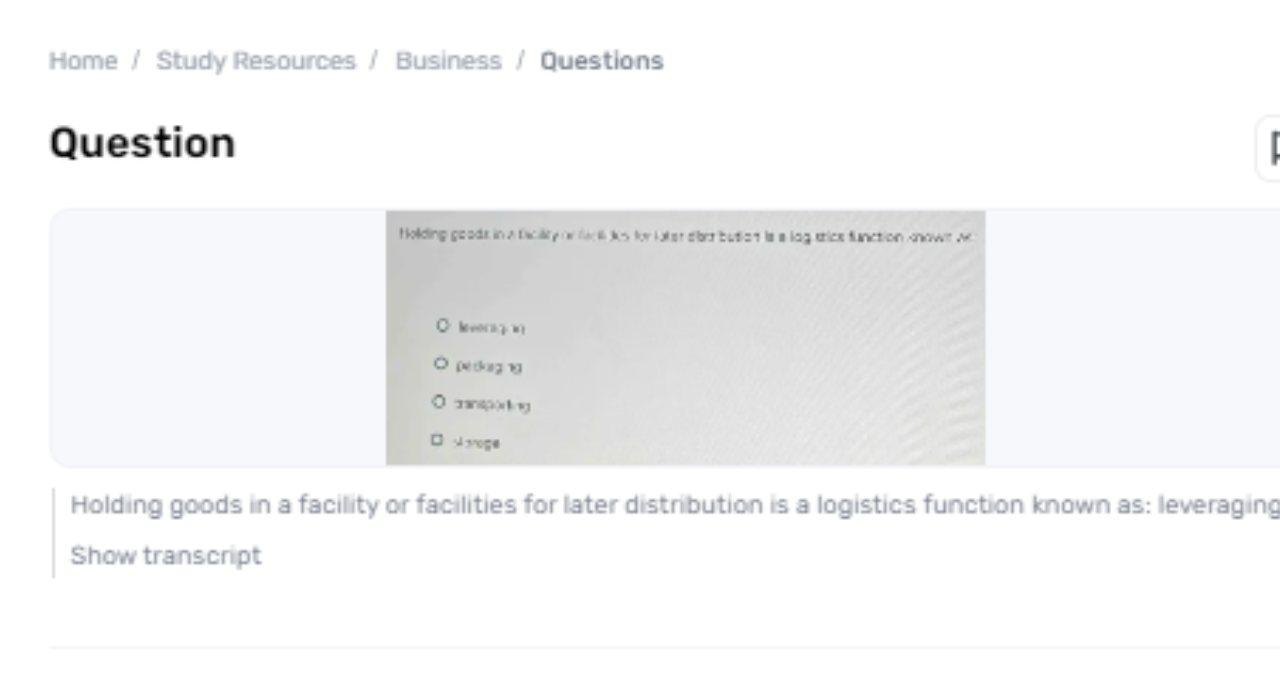Expand the Show transcript link
The height and width of the screenshot is (700, 1280).
point(166,555)
